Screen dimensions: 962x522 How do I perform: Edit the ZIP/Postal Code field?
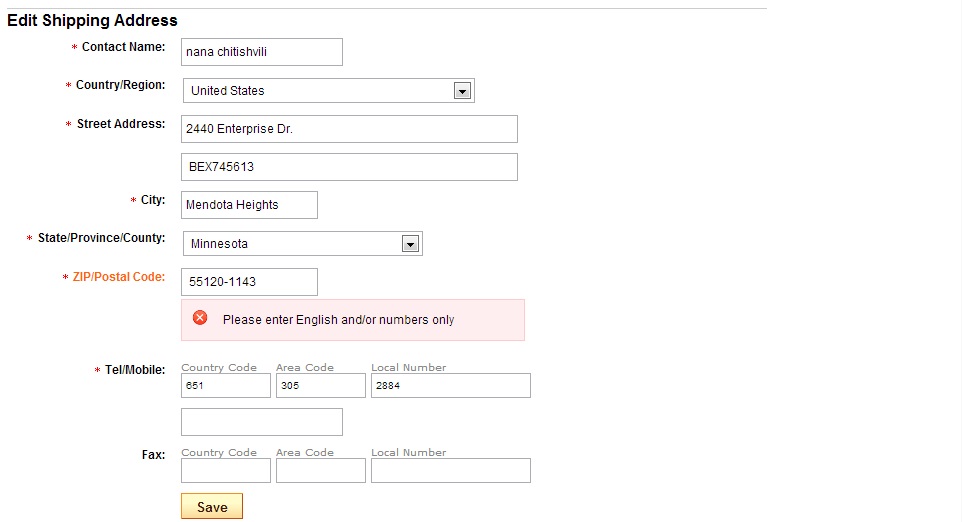249,282
